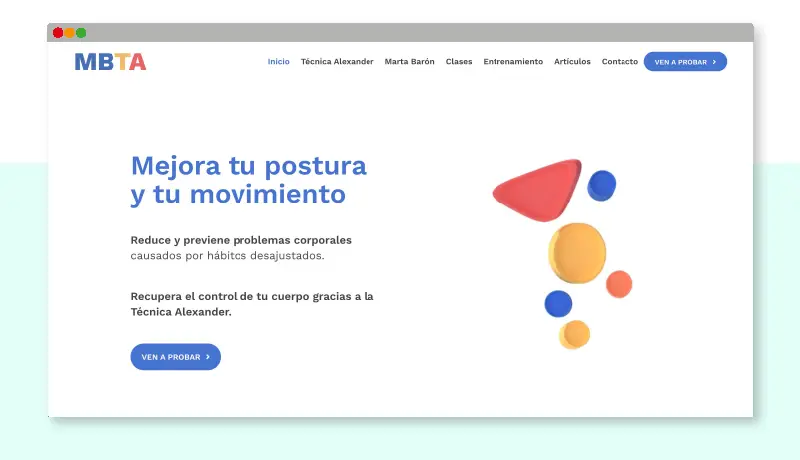Click the yellow window dot in the title bar
This screenshot has height=460, width=800.
(69, 33)
